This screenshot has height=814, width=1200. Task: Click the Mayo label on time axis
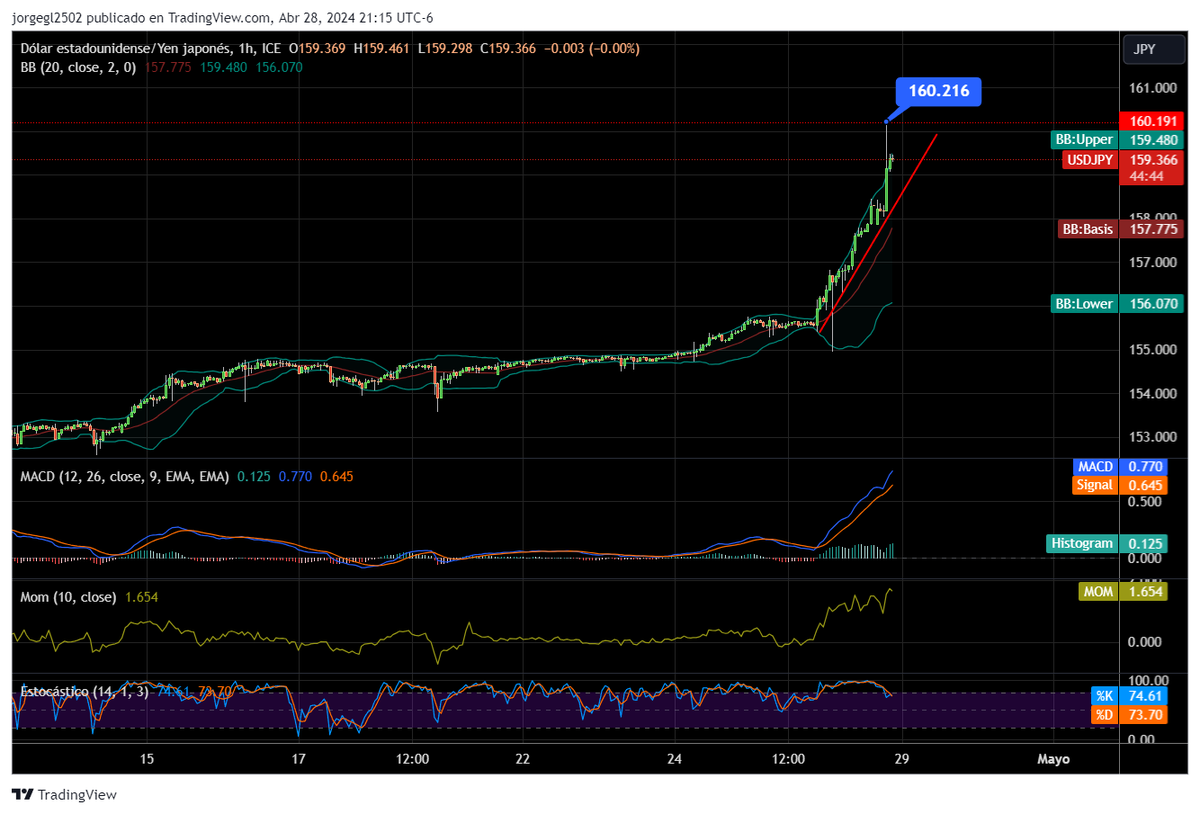pyautogui.click(x=1053, y=759)
